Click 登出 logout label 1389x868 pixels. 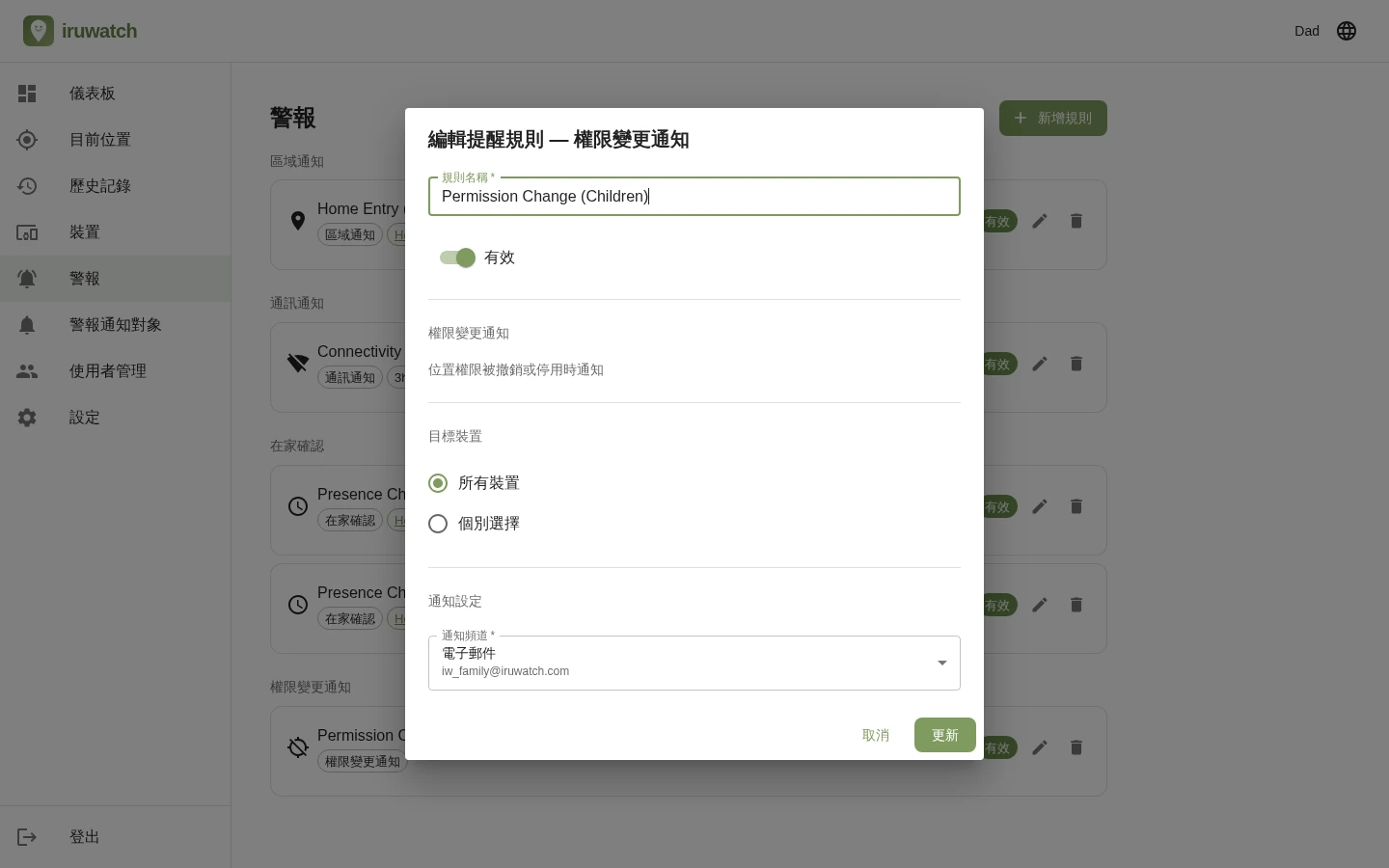pyautogui.click(x=85, y=837)
